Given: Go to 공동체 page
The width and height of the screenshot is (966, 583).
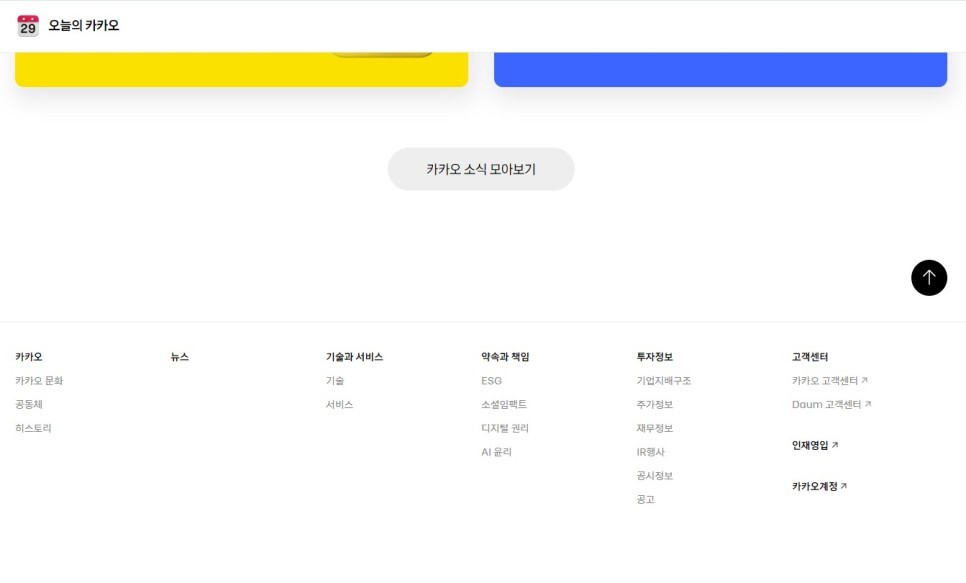Looking at the screenshot, I should pyautogui.click(x=29, y=404).
